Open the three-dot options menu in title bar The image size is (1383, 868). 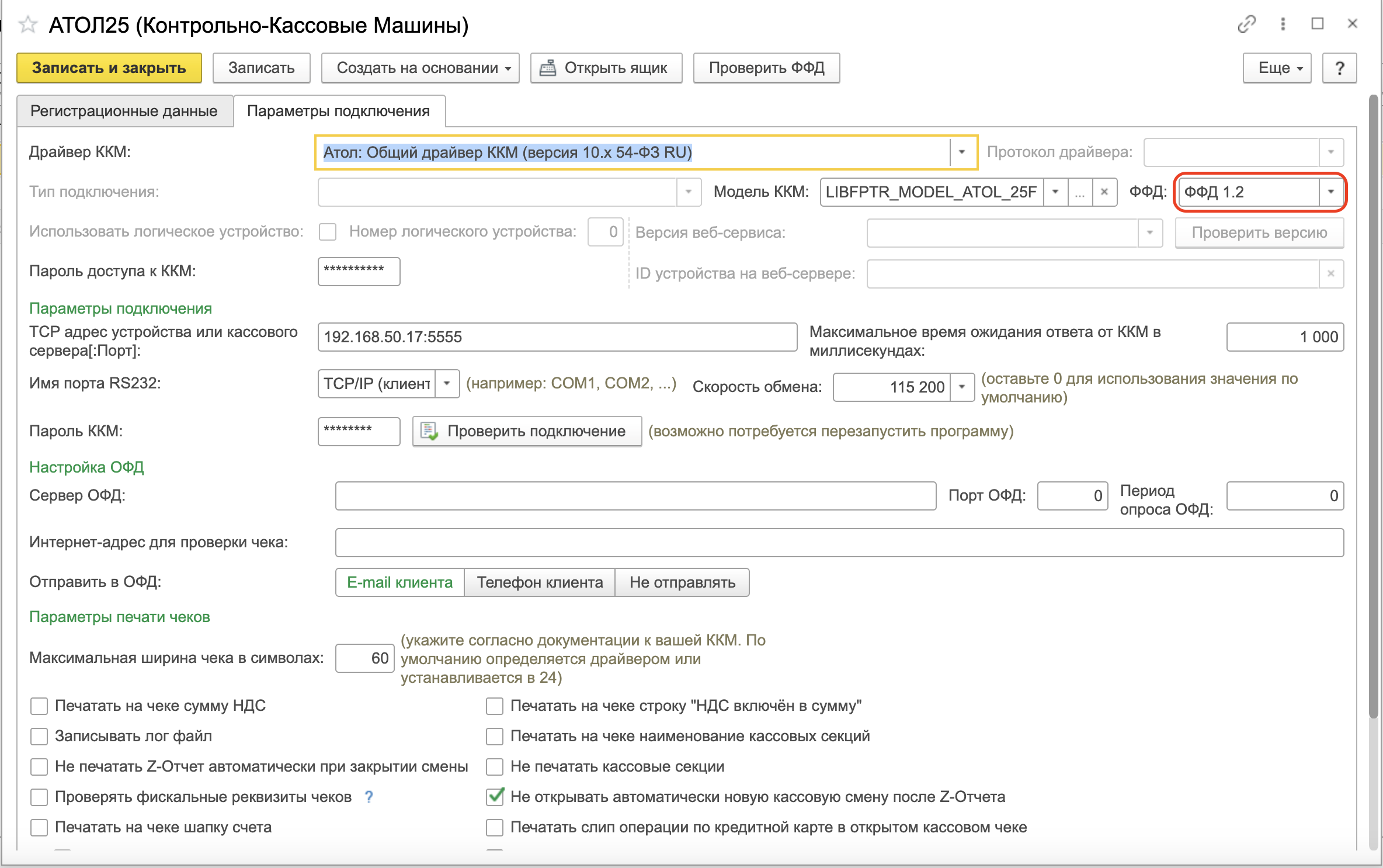[x=1283, y=24]
